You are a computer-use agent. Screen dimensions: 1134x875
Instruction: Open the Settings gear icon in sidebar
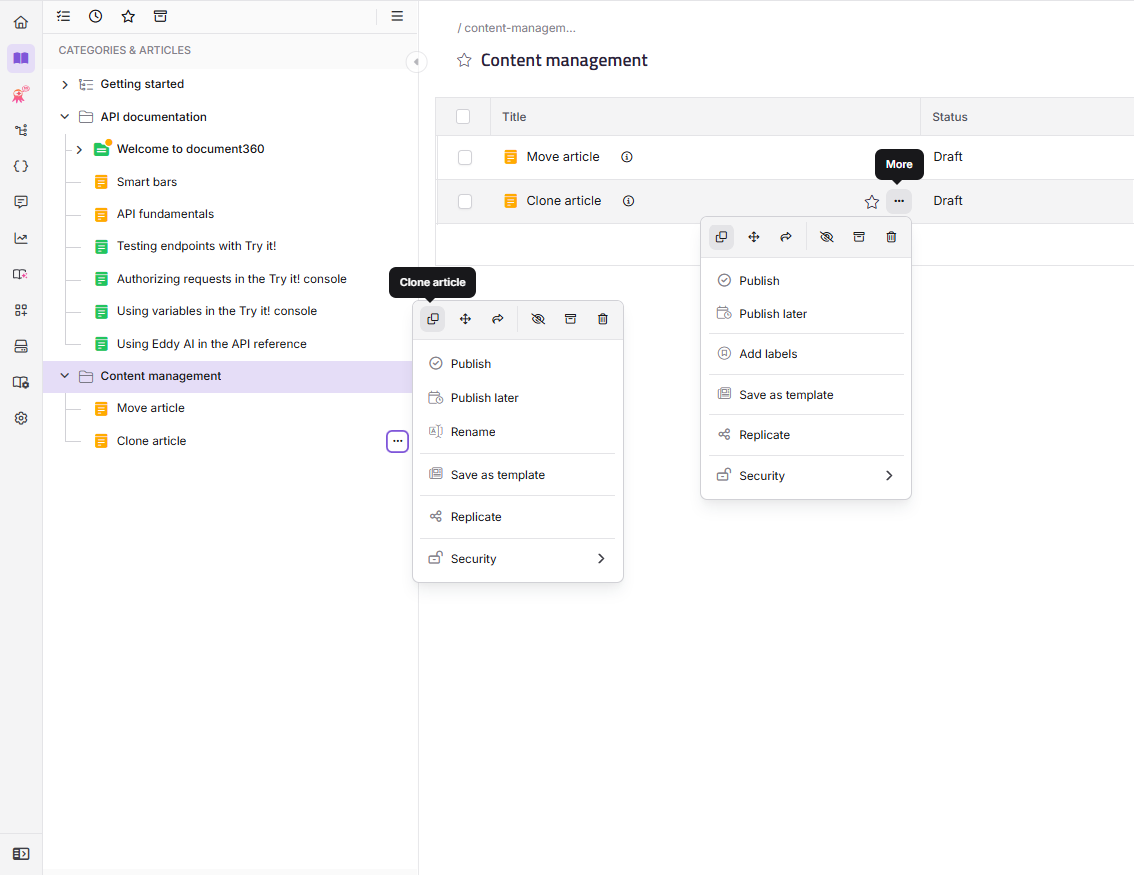pos(21,418)
